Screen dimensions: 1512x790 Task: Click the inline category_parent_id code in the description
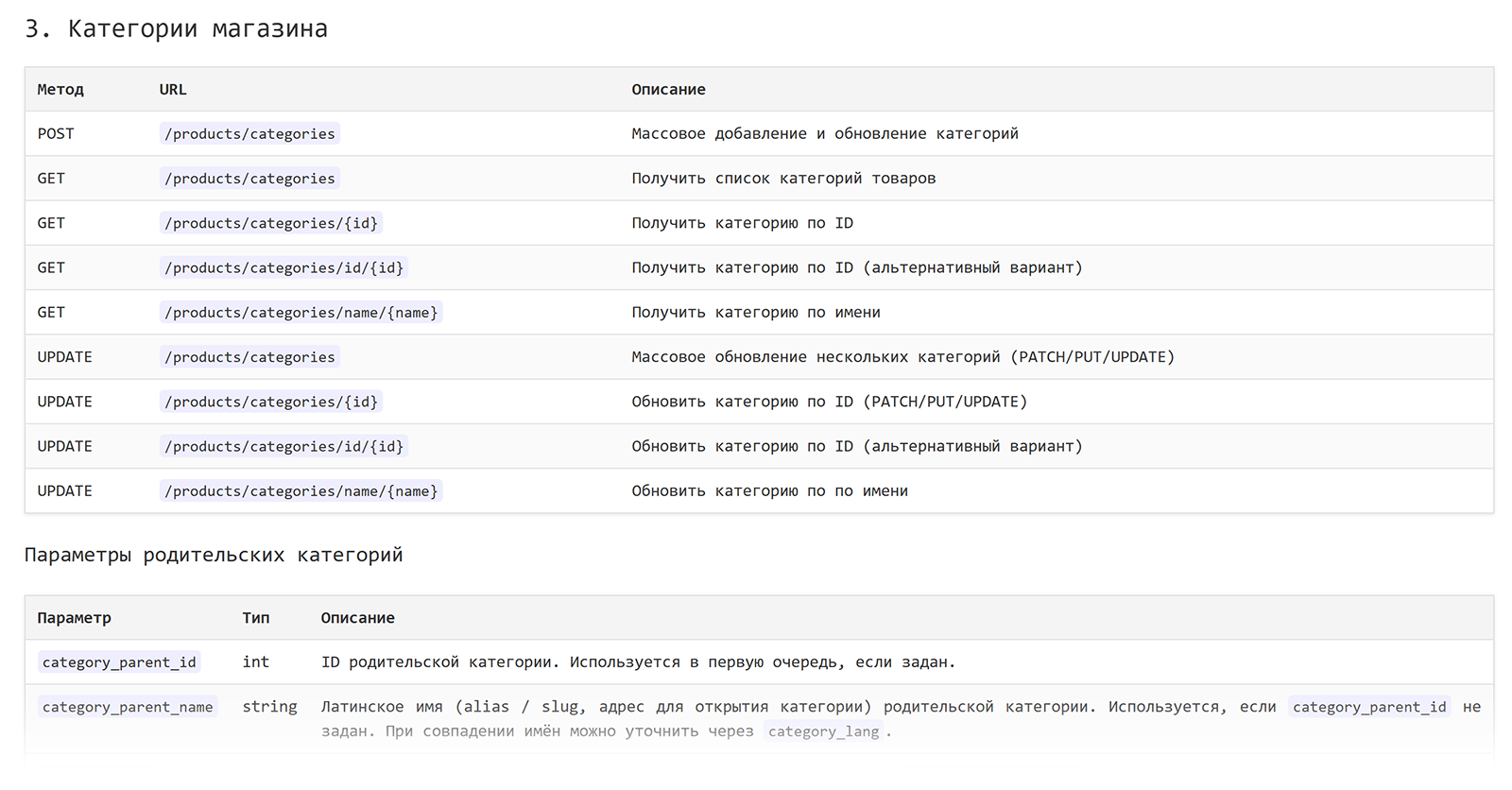1369,707
